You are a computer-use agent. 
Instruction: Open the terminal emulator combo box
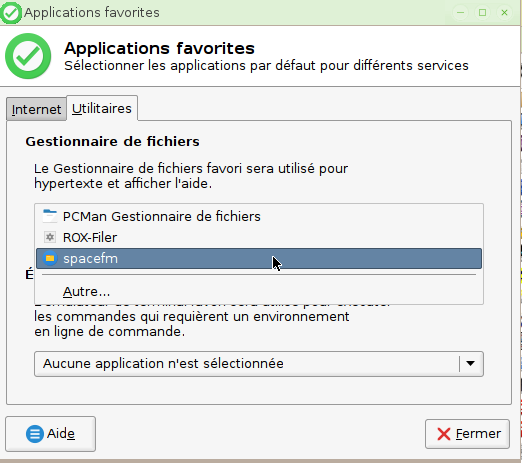(259, 364)
